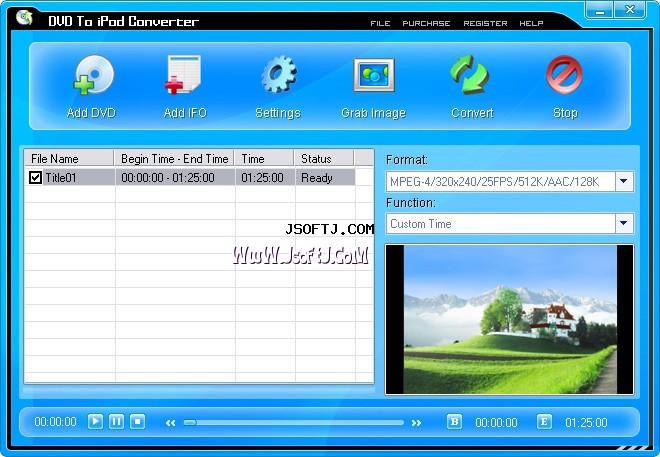Pause the video preview
Screen dimensions: 660x457
click(x=116, y=421)
